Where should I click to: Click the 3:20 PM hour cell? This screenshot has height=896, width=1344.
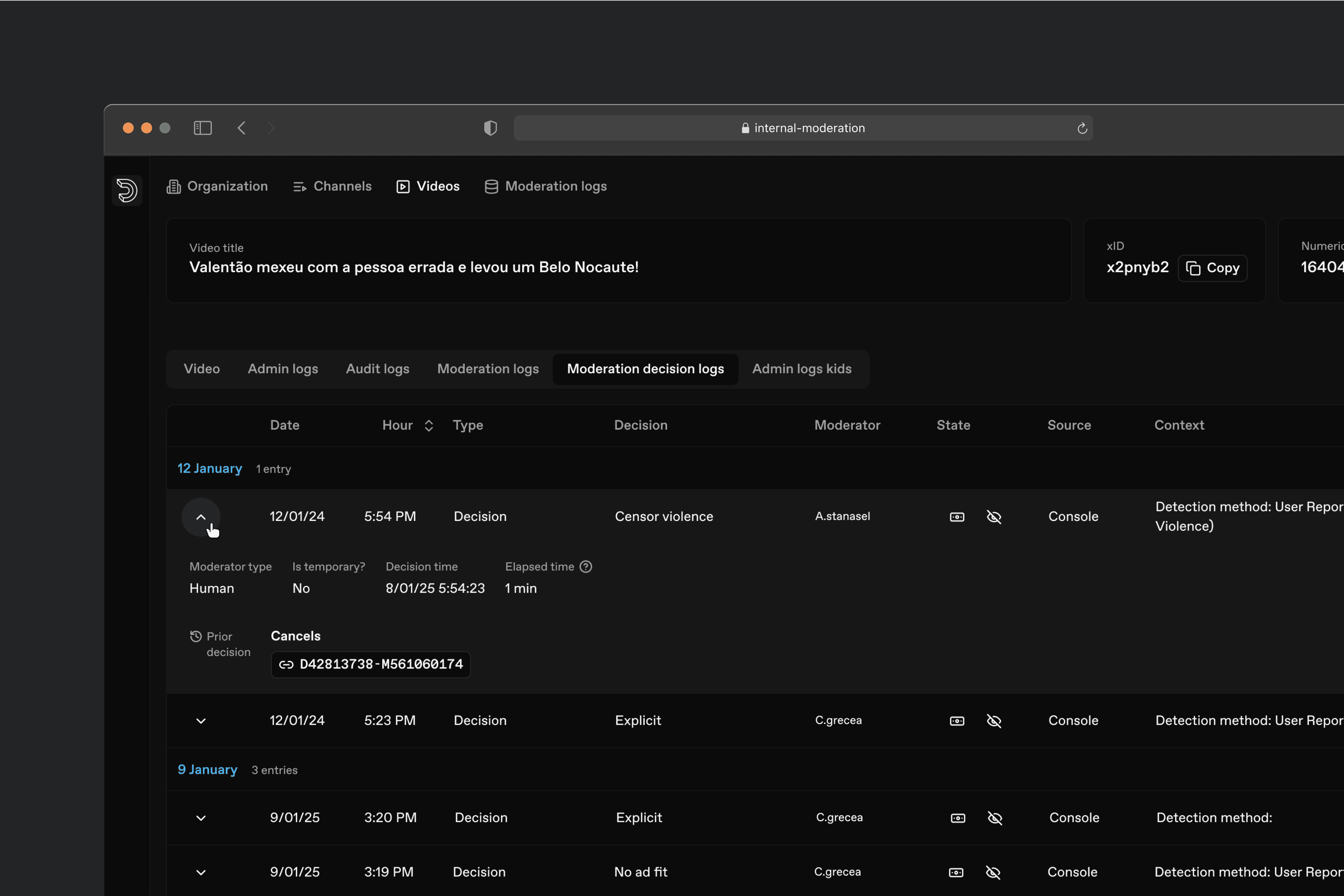point(391,818)
